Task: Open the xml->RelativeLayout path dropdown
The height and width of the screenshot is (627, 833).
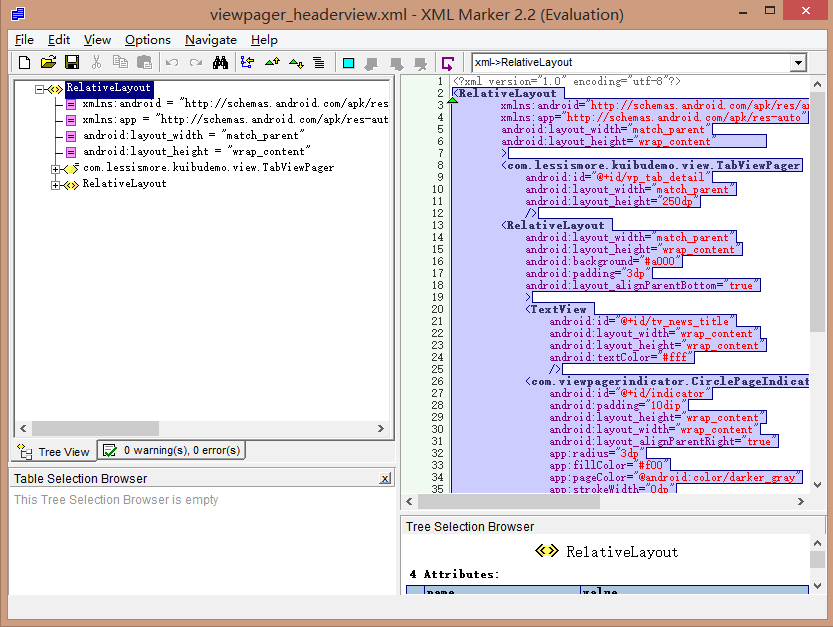Action: click(x=797, y=63)
